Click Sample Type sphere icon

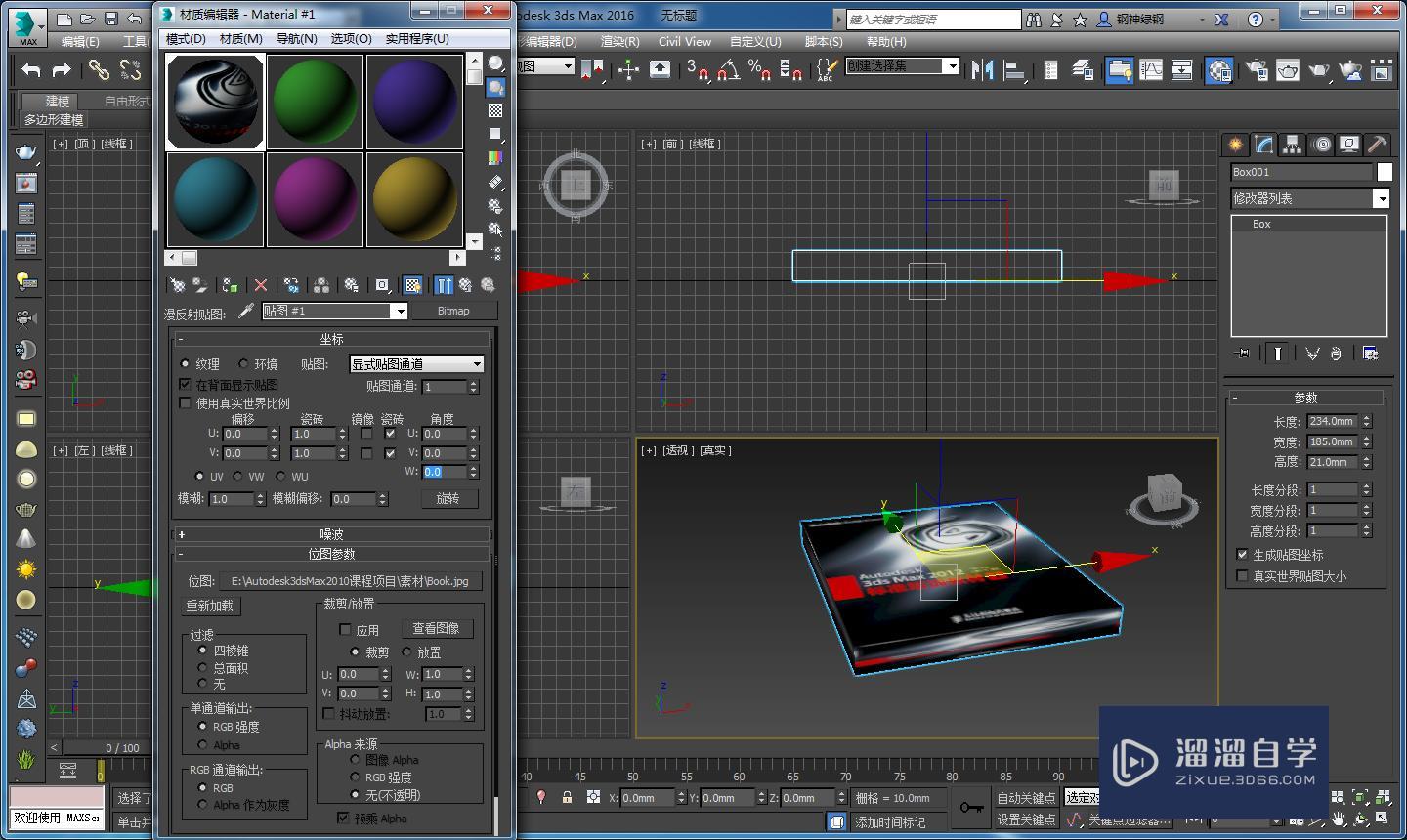click(x=495, y=63)
